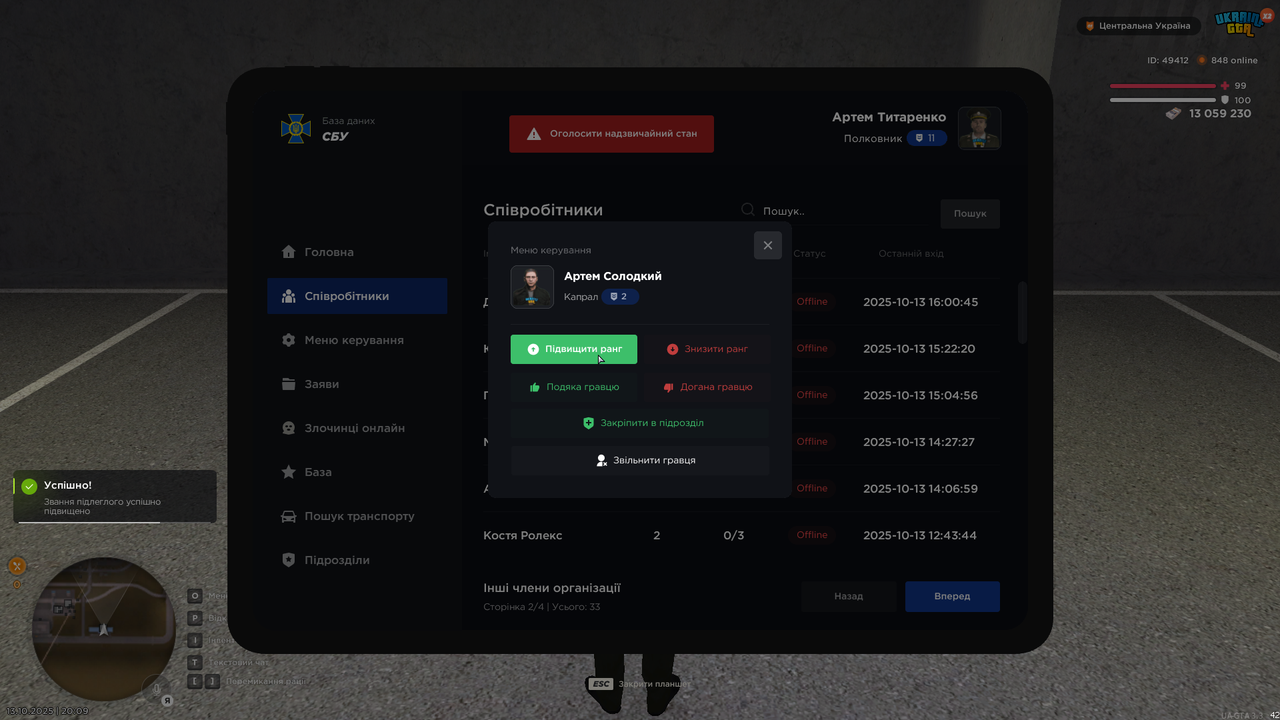The width and height of the screenshot is (1280, 720).
Task: Click the Останній вхід column header
Action: (911, 254)
